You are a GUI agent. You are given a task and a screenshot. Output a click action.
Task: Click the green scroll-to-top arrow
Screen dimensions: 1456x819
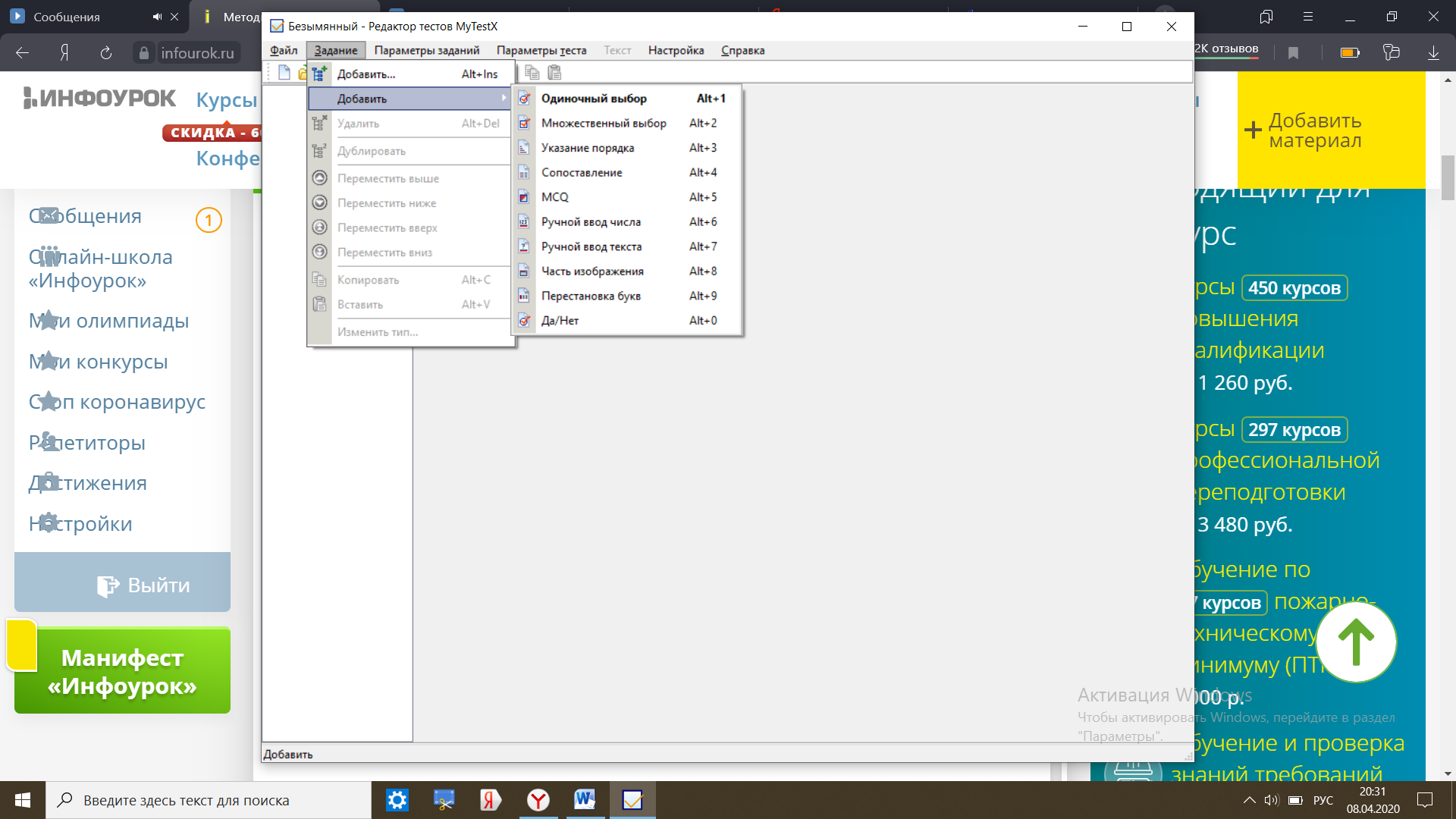pyautogui.click(x=1356, y=642)
